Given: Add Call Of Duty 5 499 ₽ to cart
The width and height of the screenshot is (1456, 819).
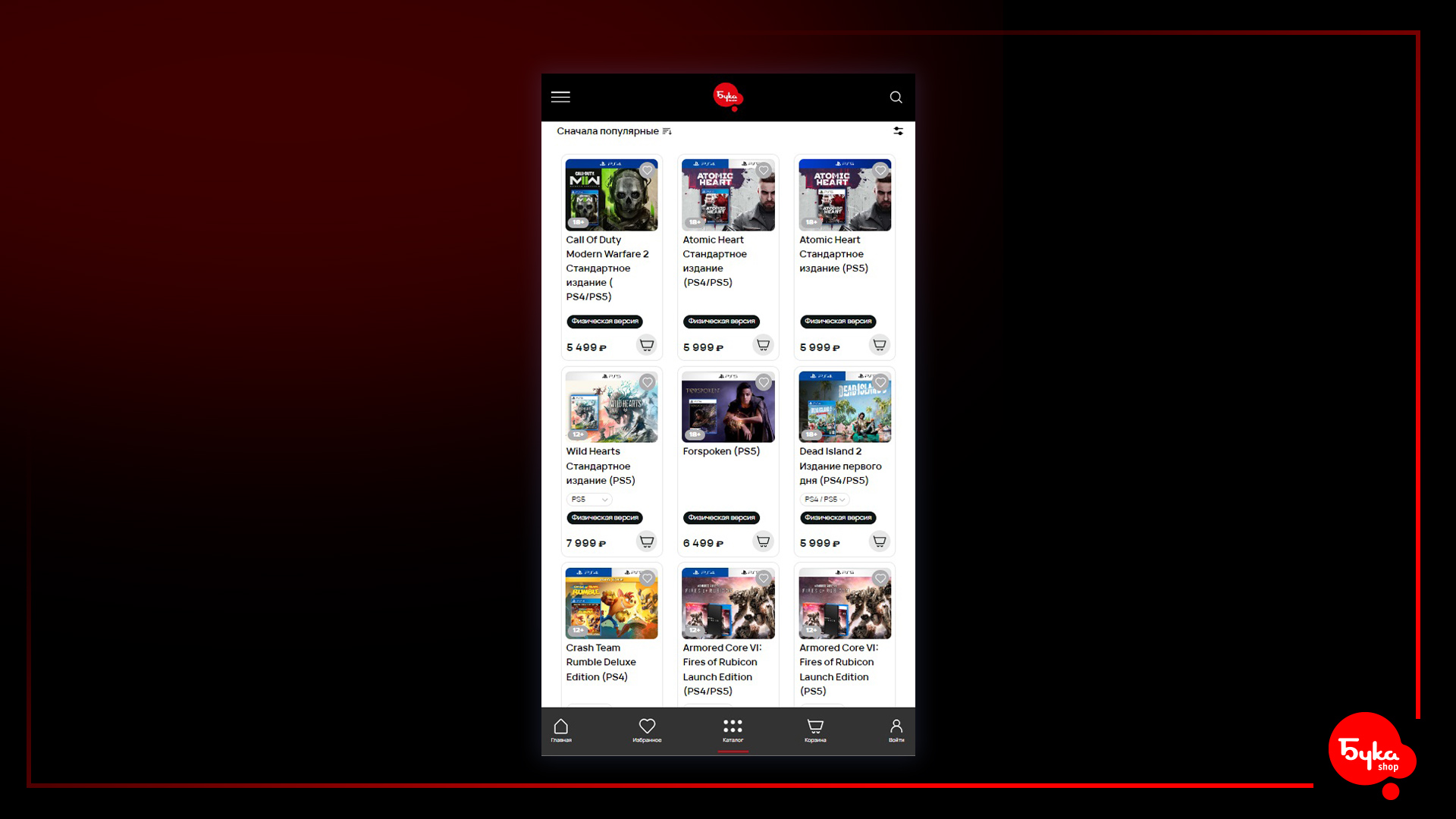Looking at the screenshot, I should [x=647, y=345].
